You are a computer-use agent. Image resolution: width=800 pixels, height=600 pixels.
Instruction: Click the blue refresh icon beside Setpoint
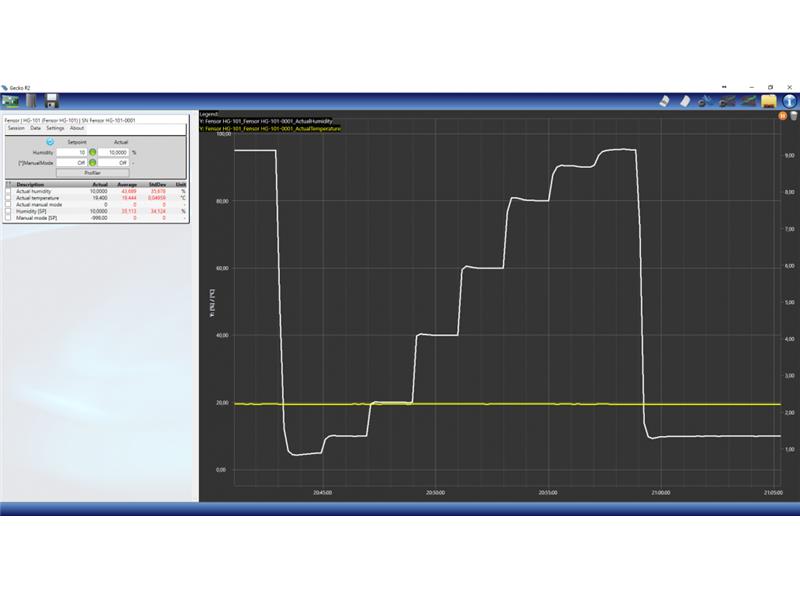(x=50, y=142)
